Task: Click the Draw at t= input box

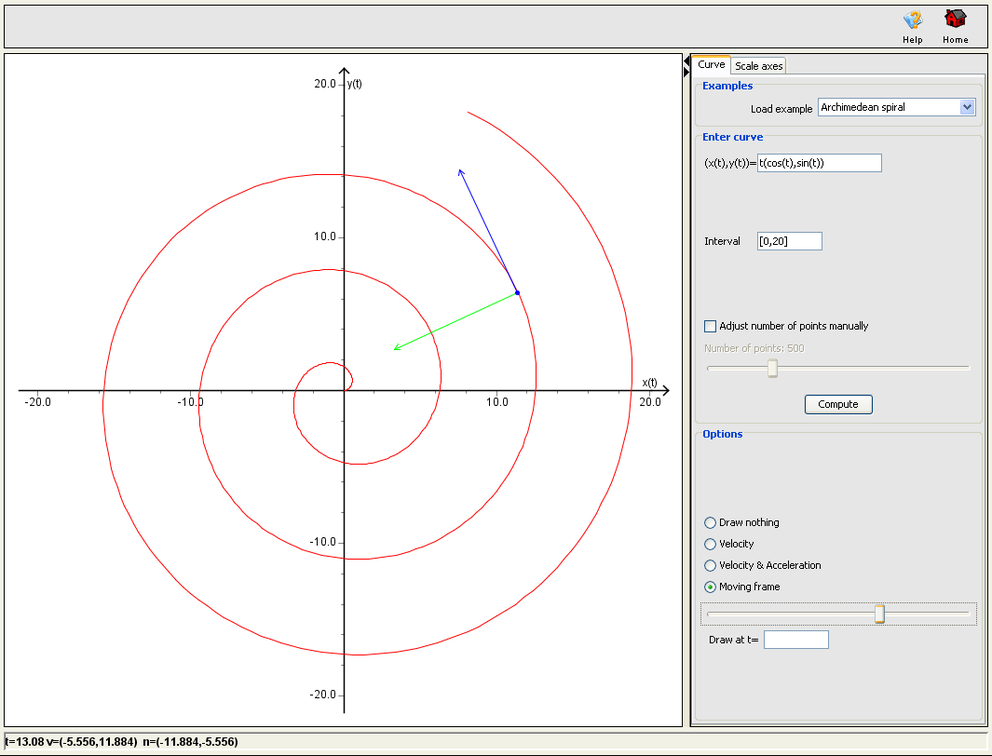Action: coord(796,639)
